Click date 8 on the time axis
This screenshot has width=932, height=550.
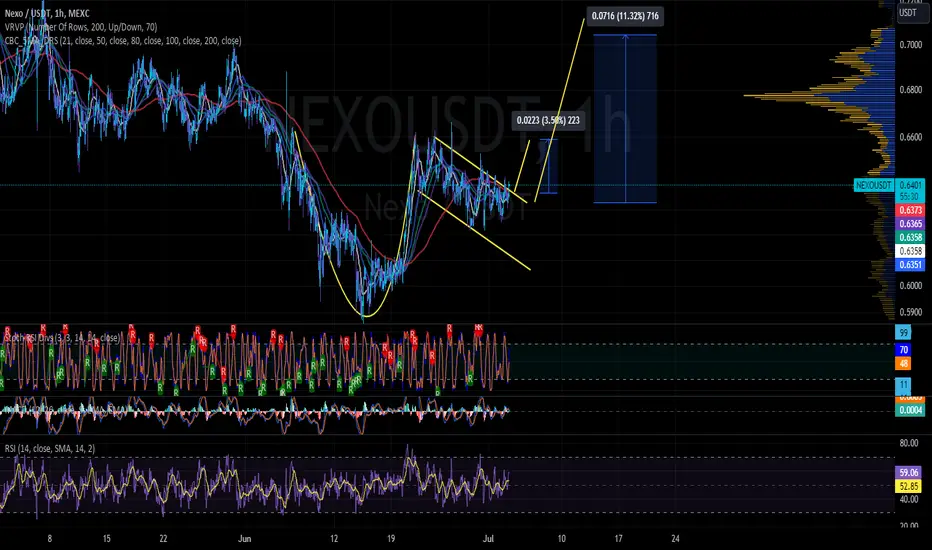tap(49, 539)
